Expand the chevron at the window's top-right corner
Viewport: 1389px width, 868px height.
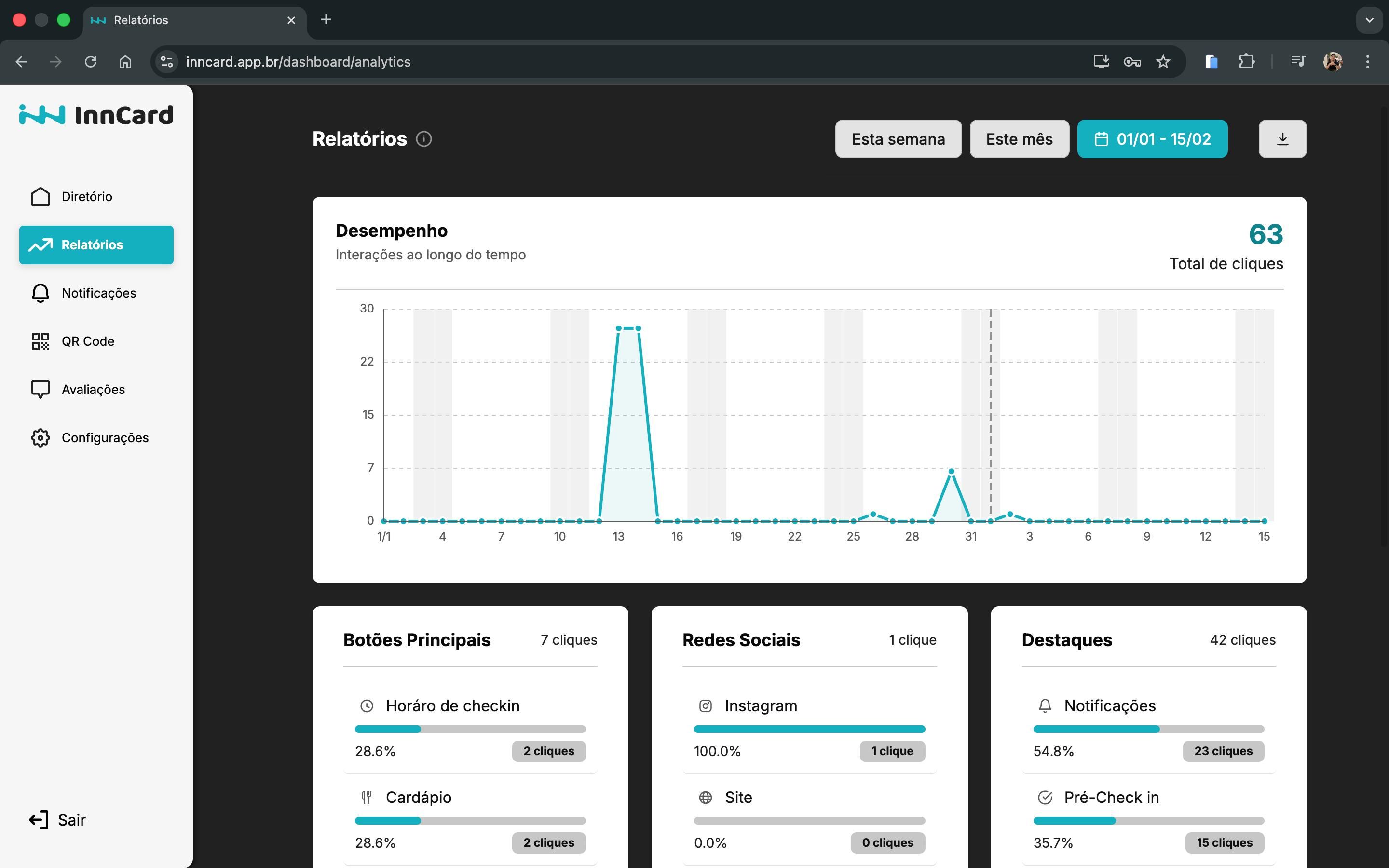click(1370, 20)
